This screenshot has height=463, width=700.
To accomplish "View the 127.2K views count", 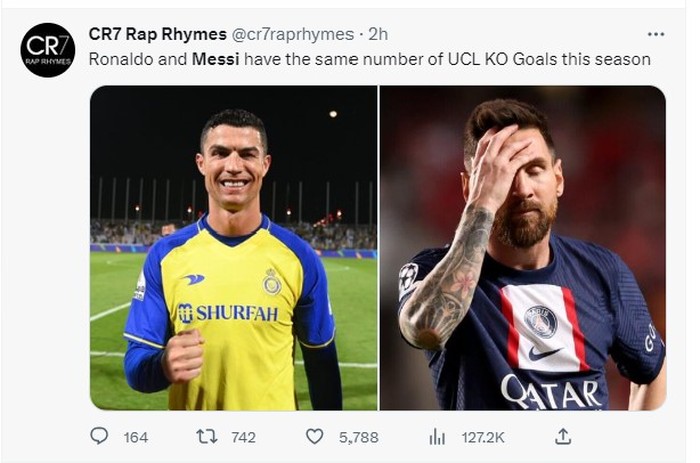I will pyautogui.click(x=481, y=437).
